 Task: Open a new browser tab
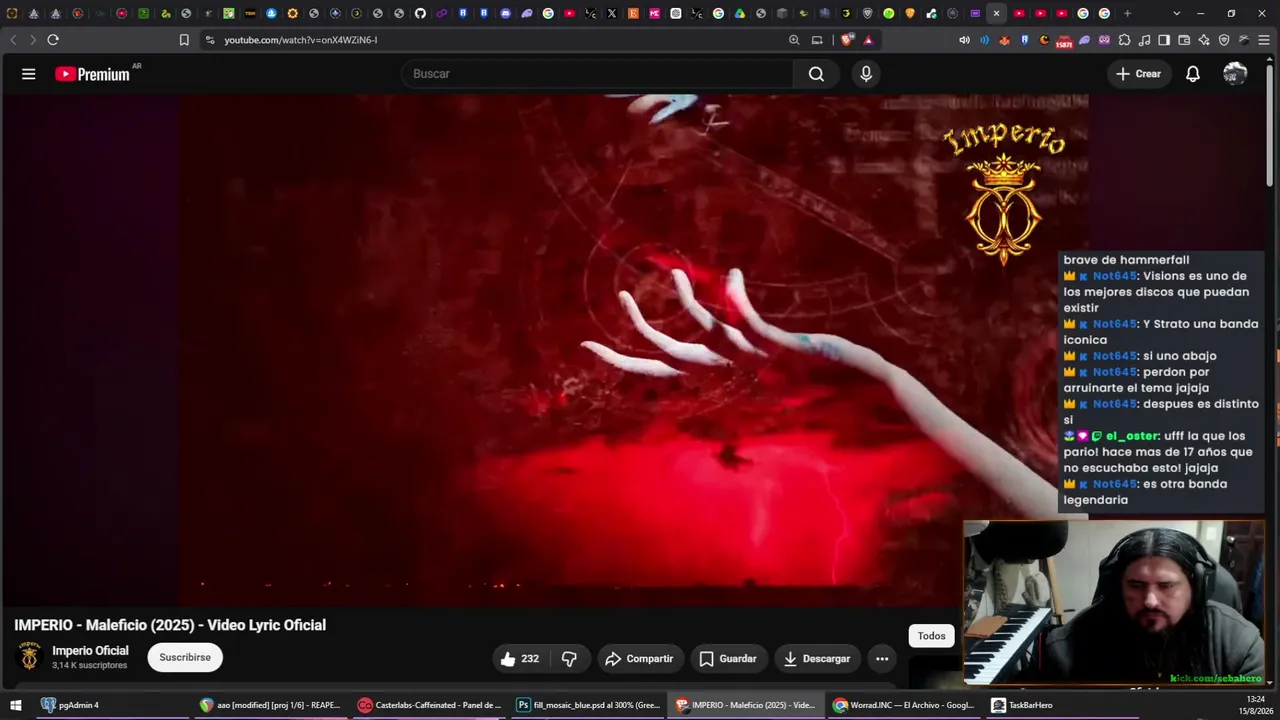tap(1127, 13)
